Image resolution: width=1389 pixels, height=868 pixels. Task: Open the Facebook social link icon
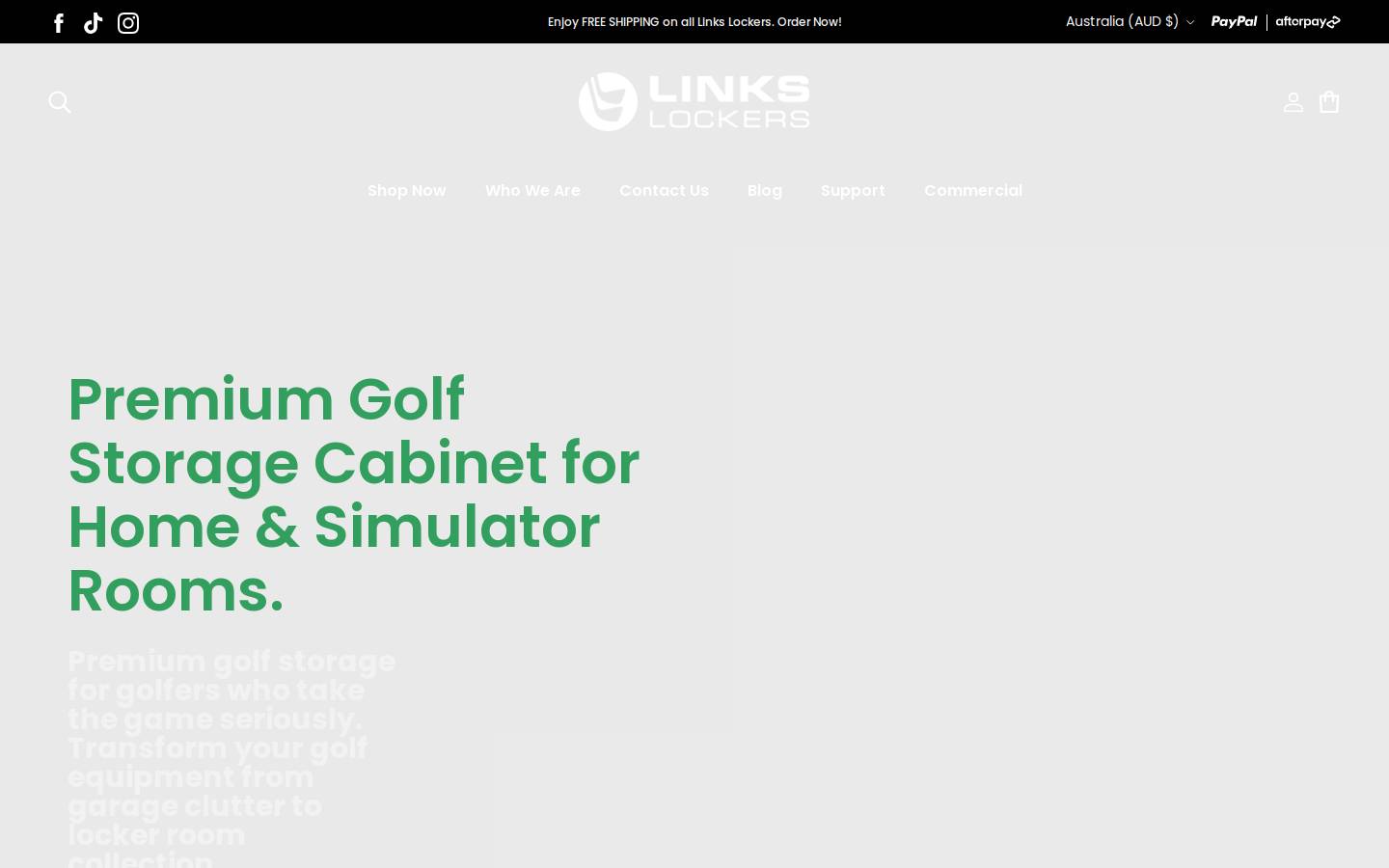[x=59, y=22]
